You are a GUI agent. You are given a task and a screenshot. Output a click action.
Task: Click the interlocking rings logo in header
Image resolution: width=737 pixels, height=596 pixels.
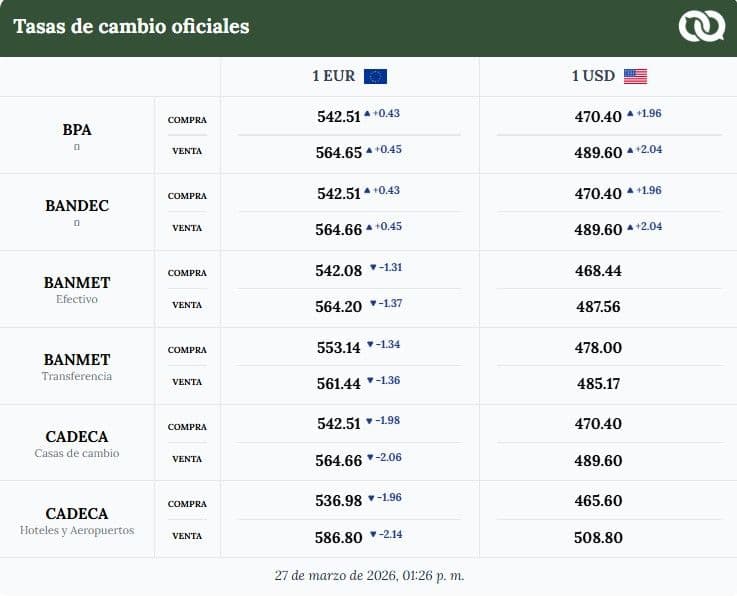[x=700, y=27]
